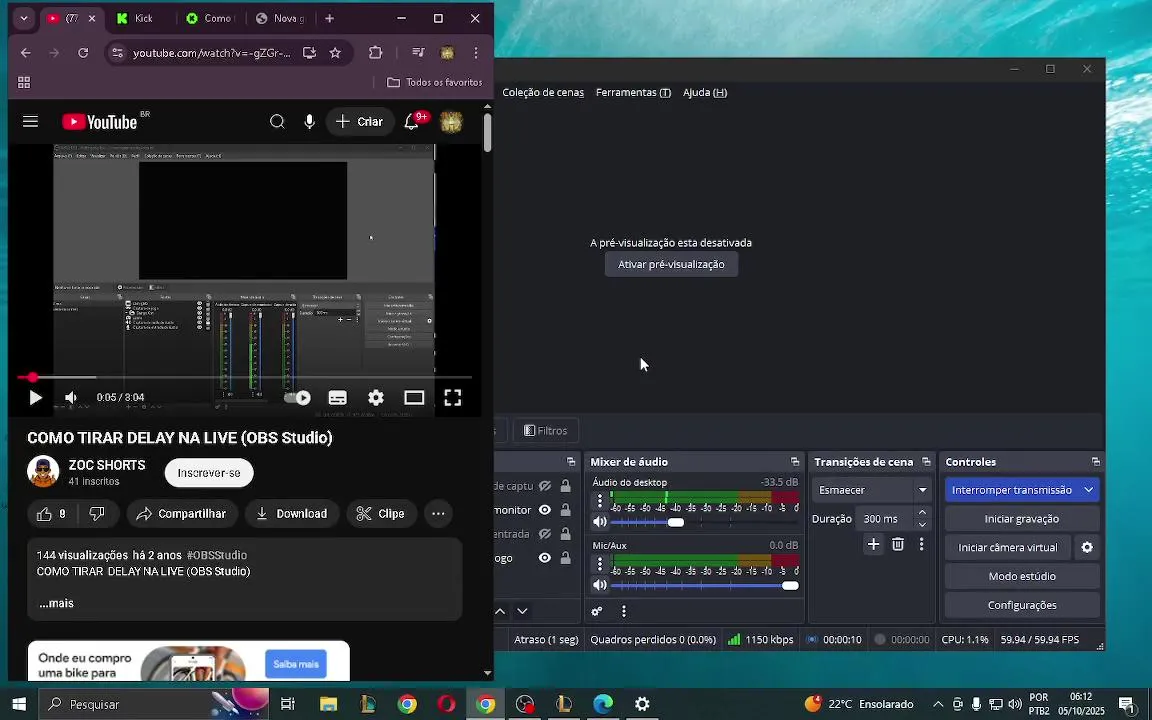Image resolution: width=1152 pixels, height=720 pixels.
Task: Toggle lock on the monitor source
Action: click(565, 510)
